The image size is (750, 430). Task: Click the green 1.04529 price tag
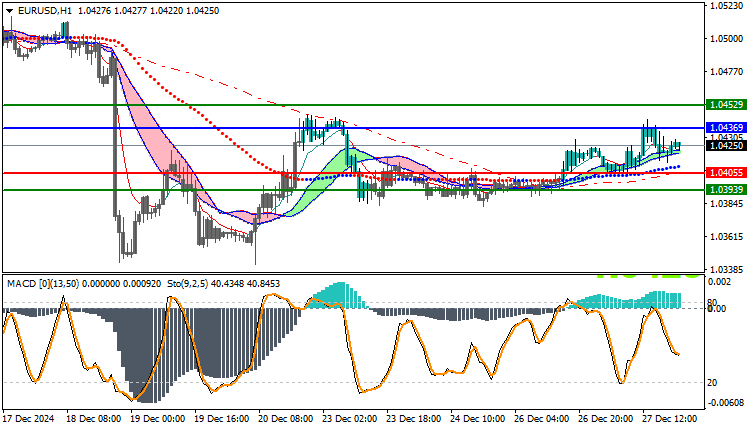pos(726,105)
